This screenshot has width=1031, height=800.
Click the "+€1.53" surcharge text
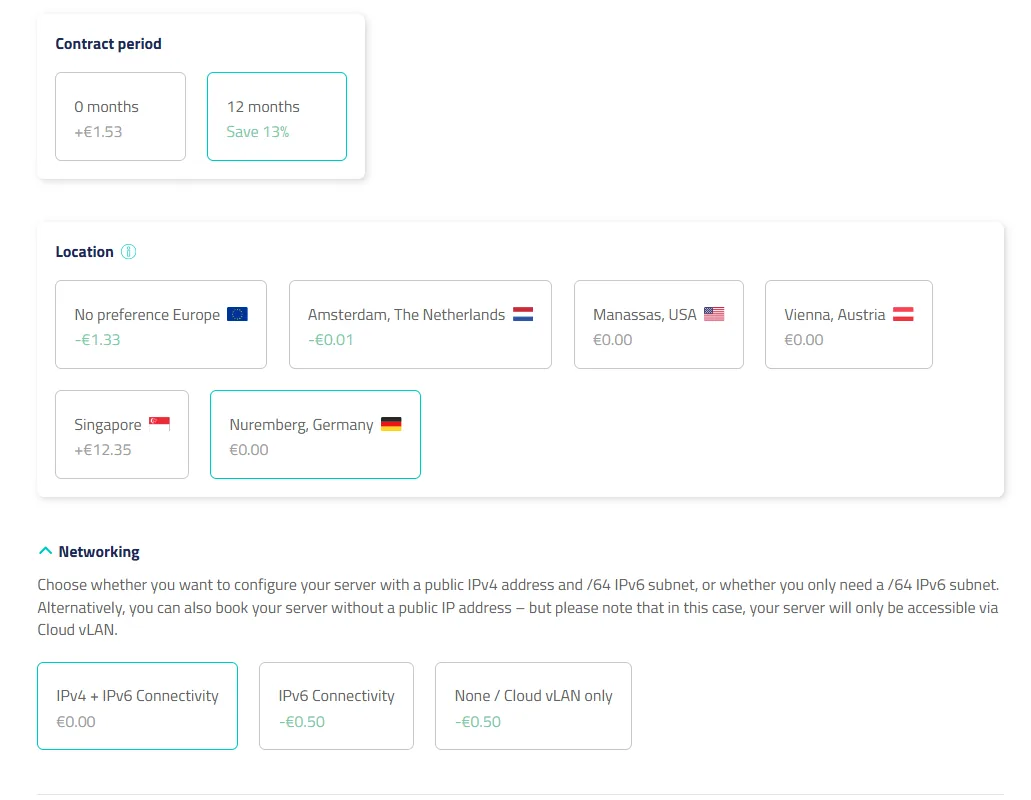(x=98, y=132)
